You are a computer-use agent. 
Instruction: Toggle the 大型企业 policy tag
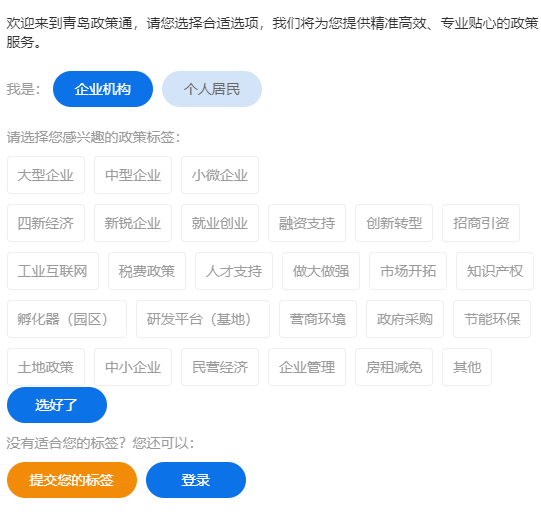click(46, 175)
